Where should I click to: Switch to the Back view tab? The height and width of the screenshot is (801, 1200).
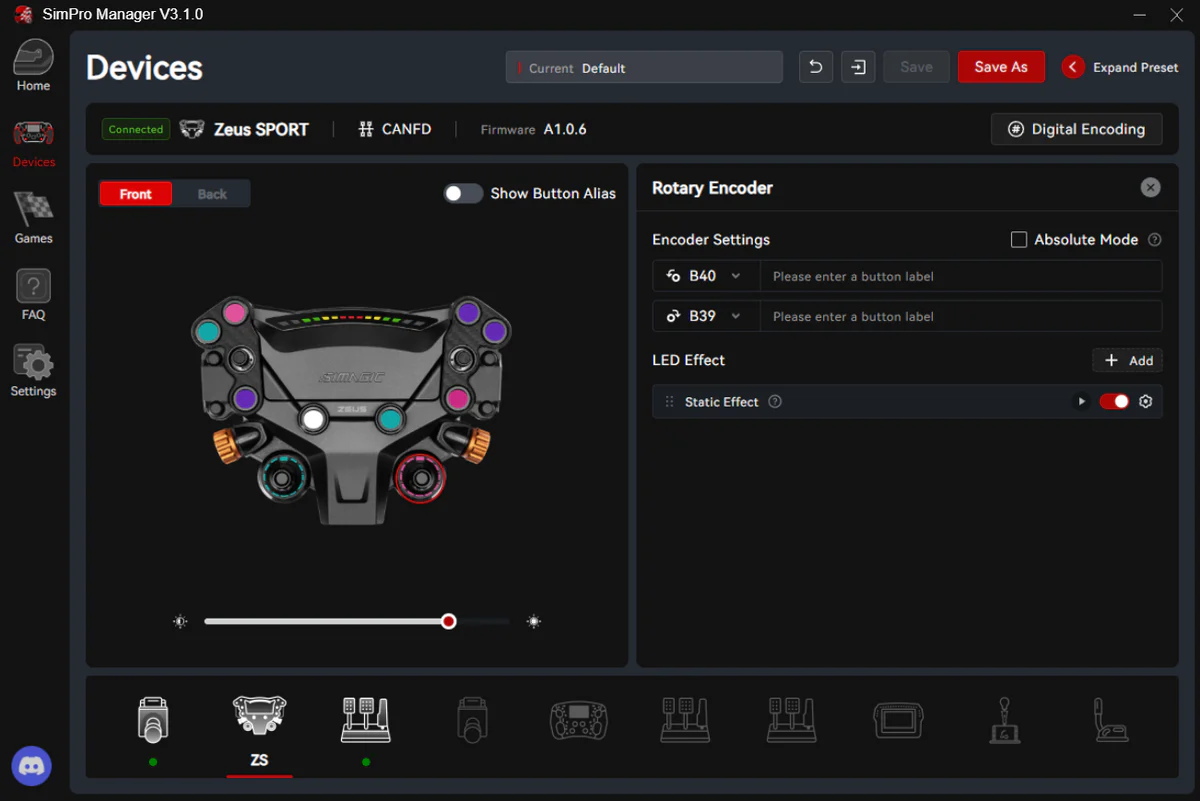point(212,194)
